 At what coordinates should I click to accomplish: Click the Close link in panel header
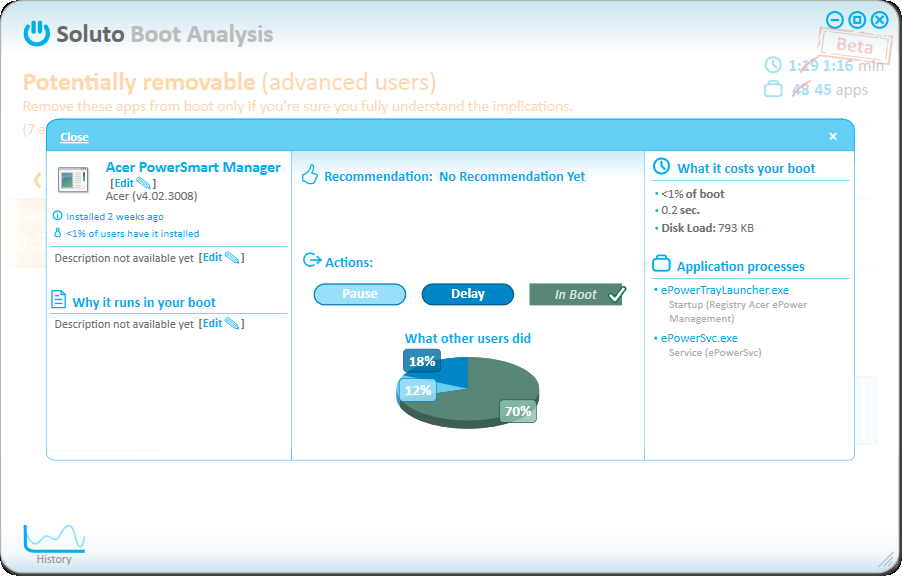point(74,137)
